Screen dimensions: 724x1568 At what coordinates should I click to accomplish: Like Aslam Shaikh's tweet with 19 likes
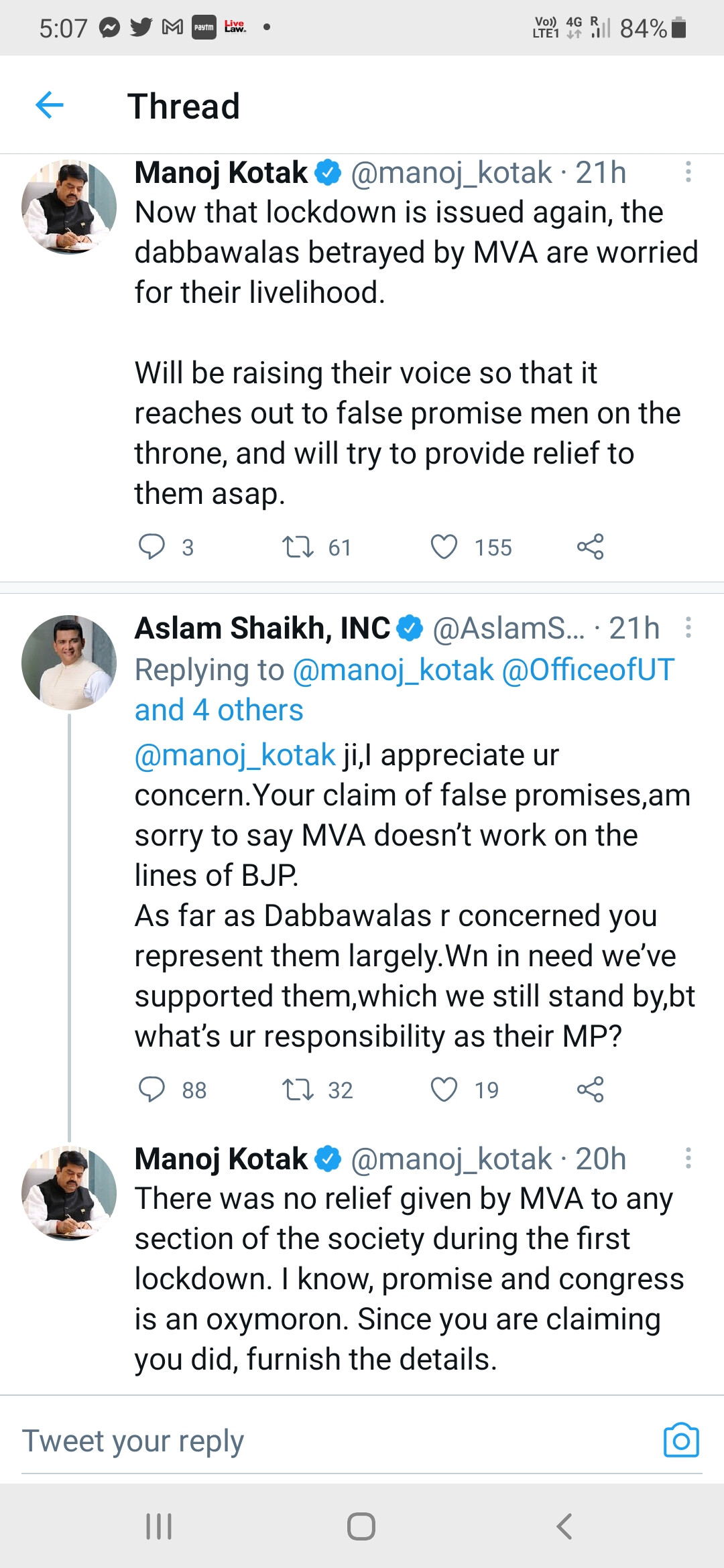click(444, 1090)
